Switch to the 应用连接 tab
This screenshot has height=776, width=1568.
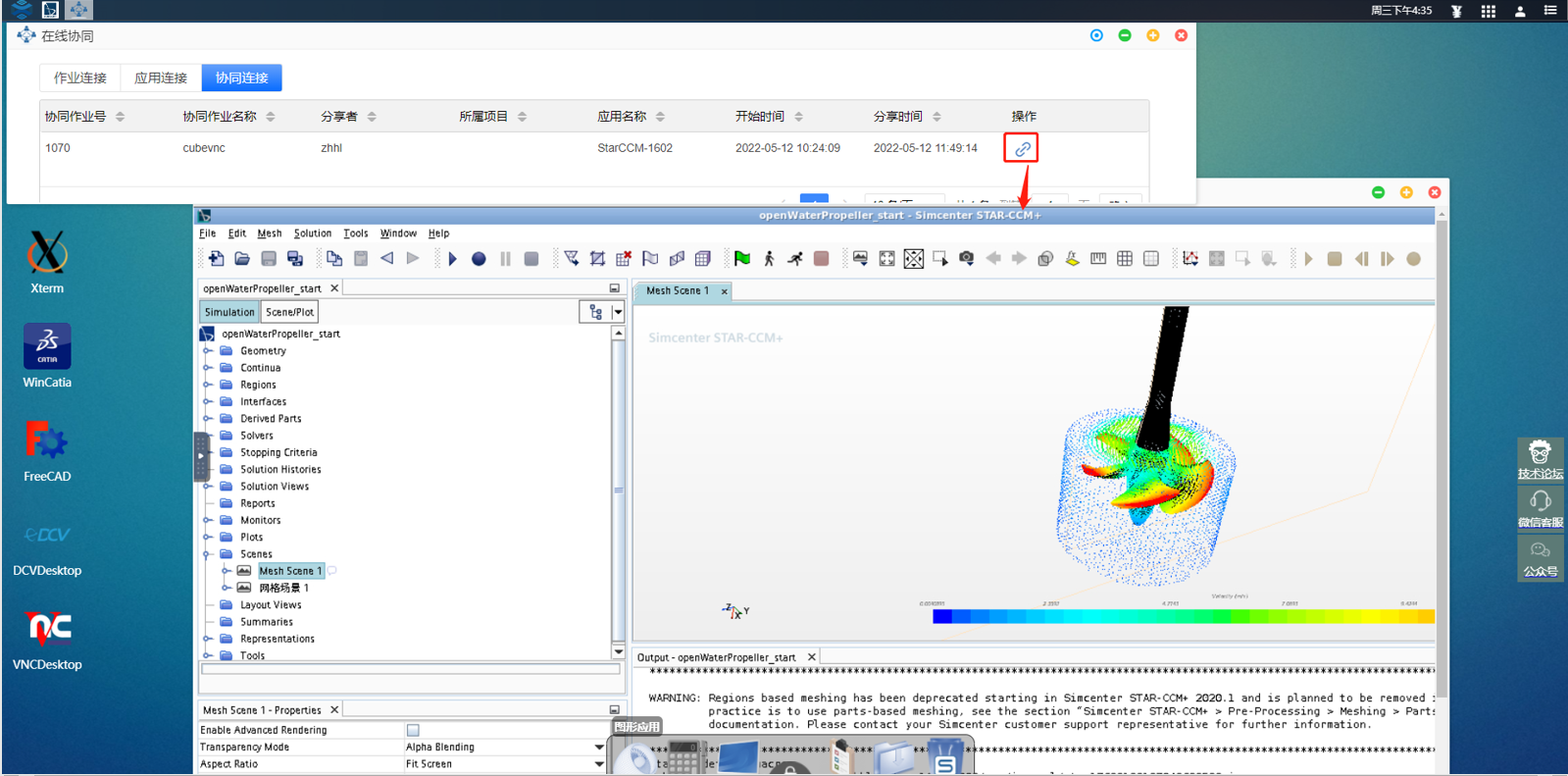pyautogui.click(x=161, y=78)
